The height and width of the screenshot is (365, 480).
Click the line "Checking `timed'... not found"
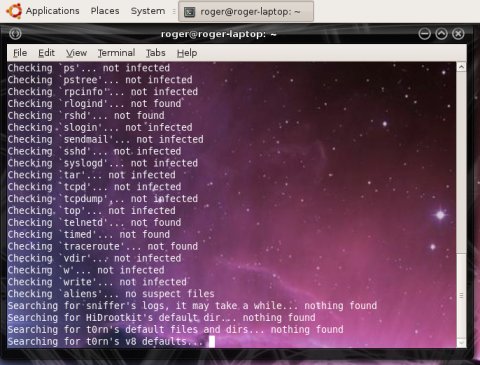(x=89, y=234)
